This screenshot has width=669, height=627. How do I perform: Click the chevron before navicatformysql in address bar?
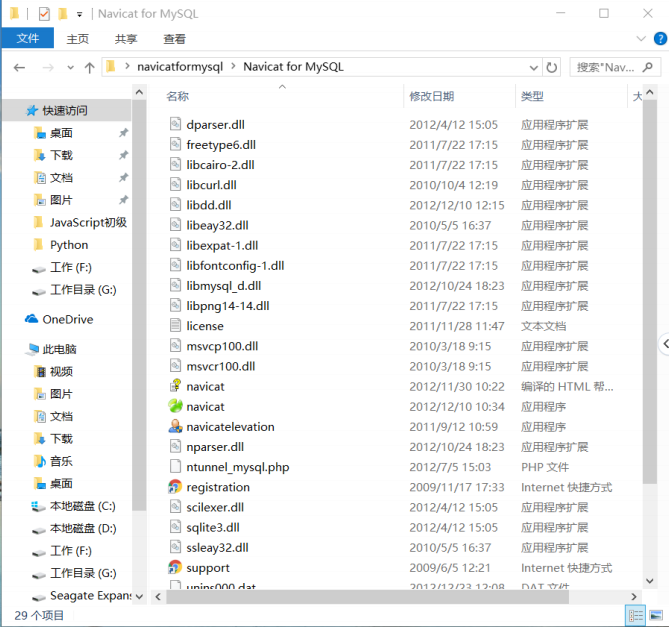click(127, 67)
